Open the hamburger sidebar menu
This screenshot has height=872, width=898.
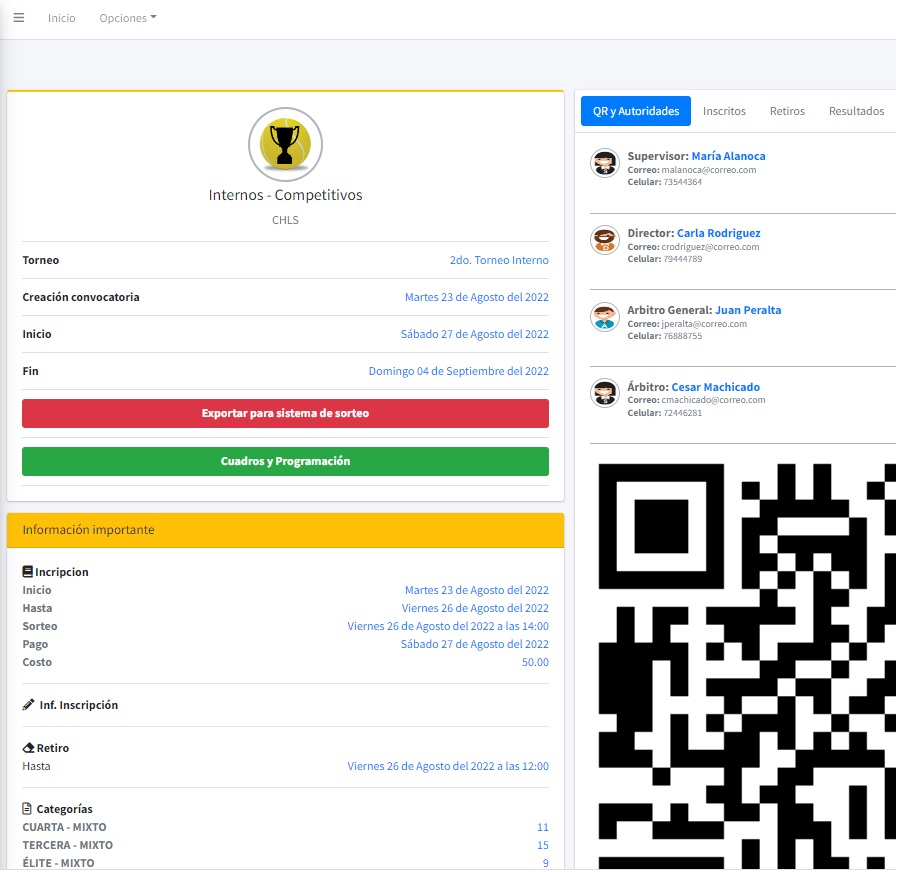(18, 18)
